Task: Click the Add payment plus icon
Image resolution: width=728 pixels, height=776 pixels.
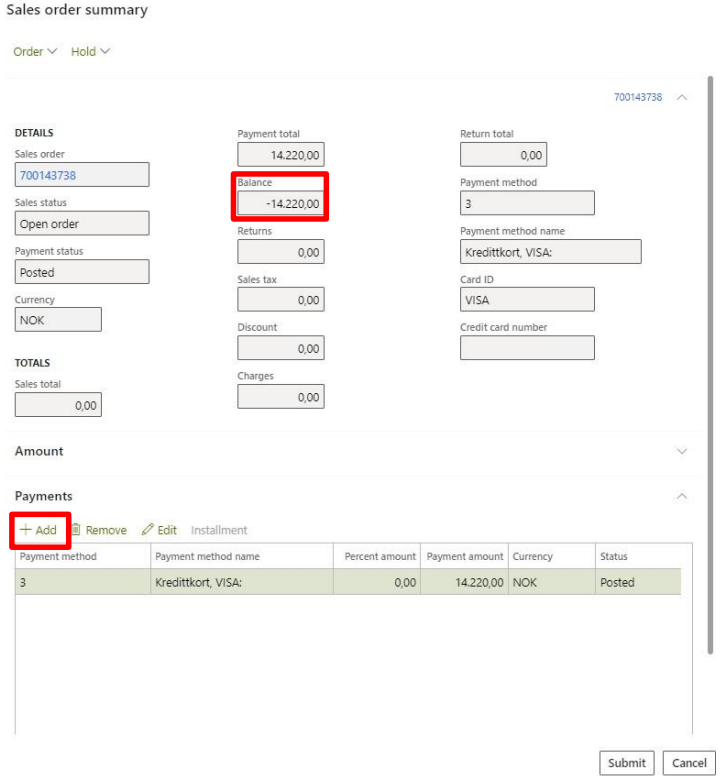Action: (x=26, y=530)
